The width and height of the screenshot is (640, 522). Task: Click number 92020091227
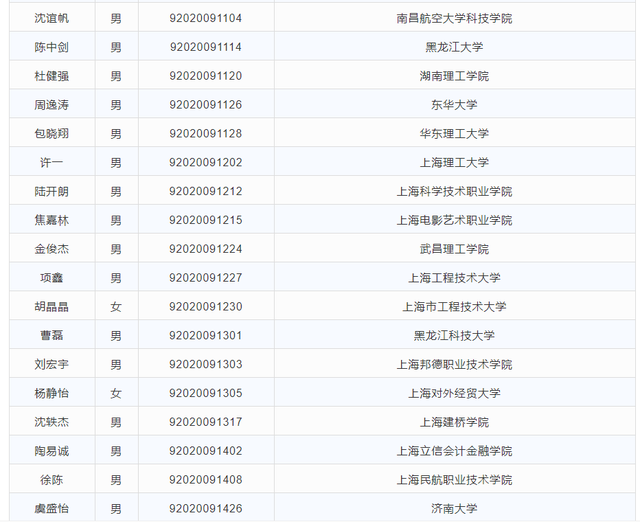tap(206, 278)
